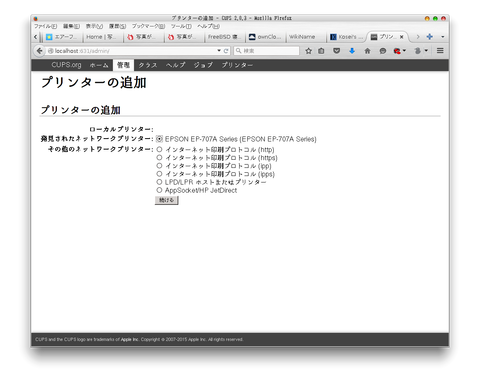The image size is (480, 382).
Task: Click the search magnifier icon
Action: coord(238,51)
